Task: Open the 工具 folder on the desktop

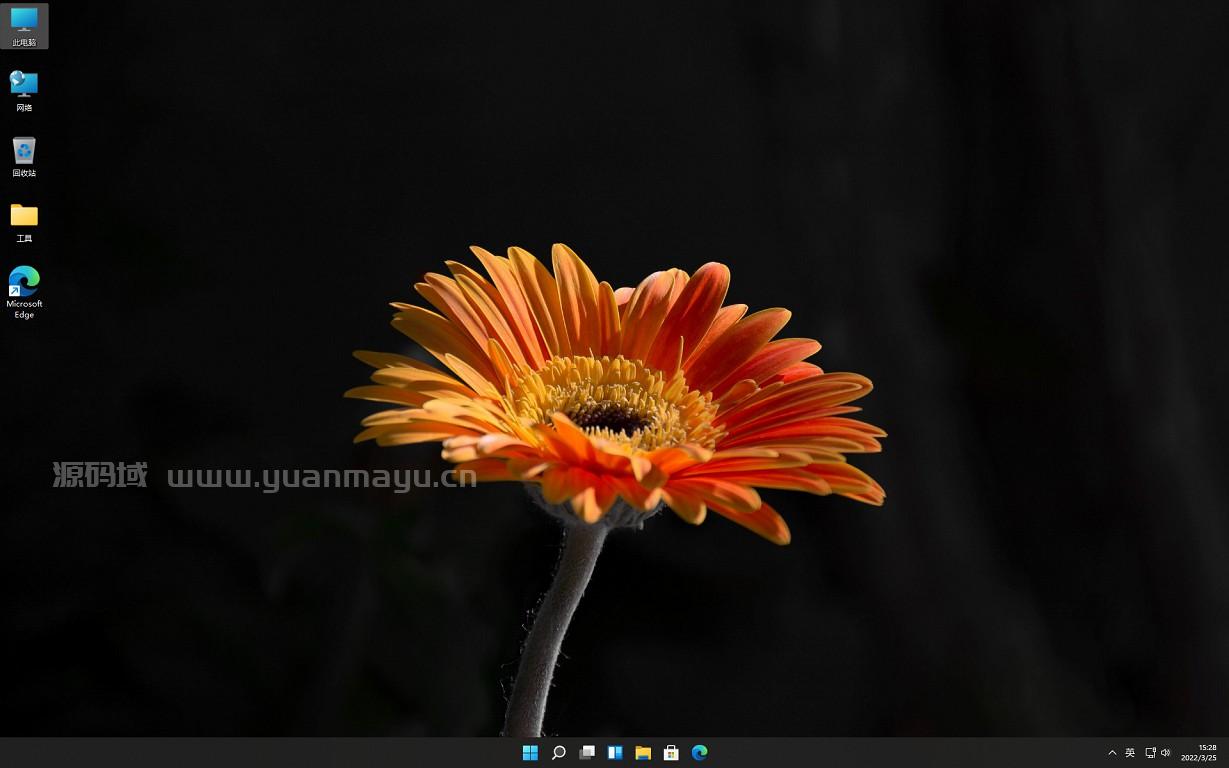Action: tap(24, 220)
